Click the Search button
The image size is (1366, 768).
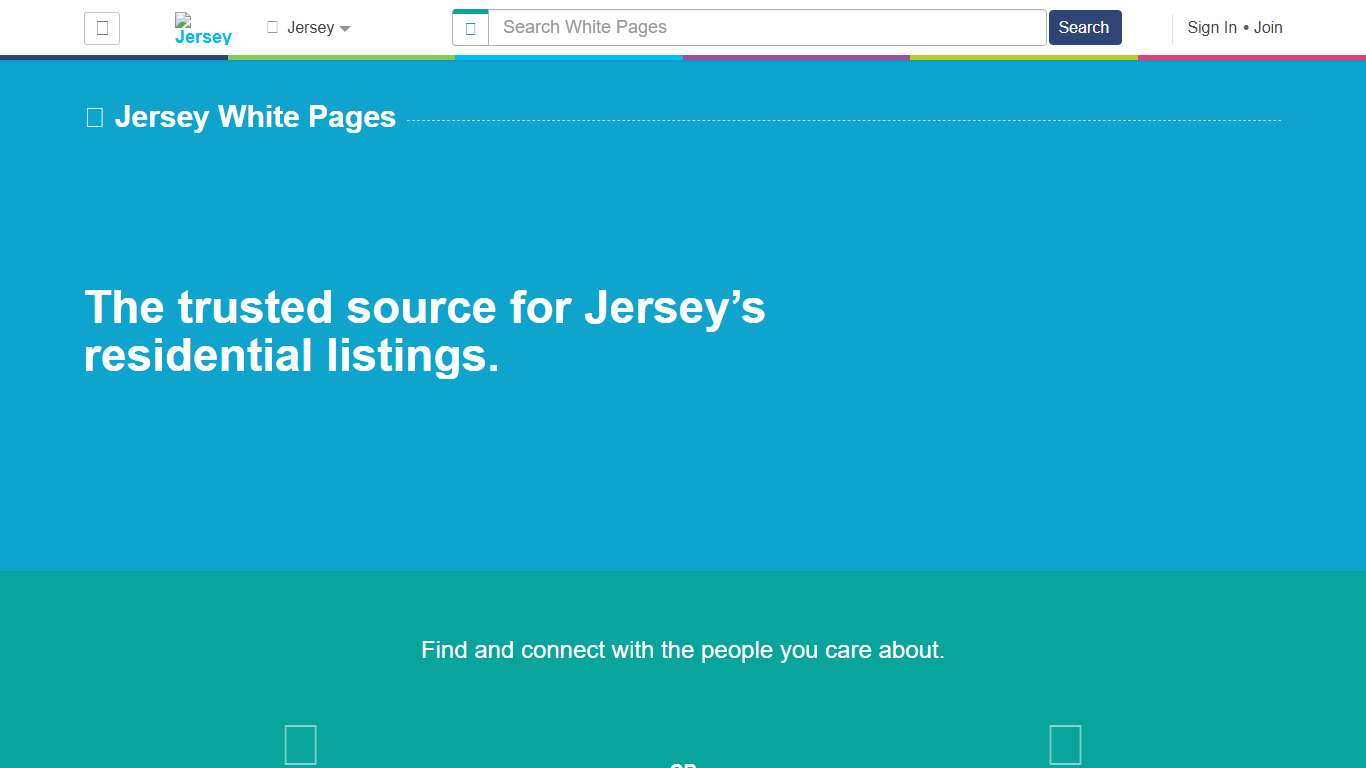point(1084,27)
